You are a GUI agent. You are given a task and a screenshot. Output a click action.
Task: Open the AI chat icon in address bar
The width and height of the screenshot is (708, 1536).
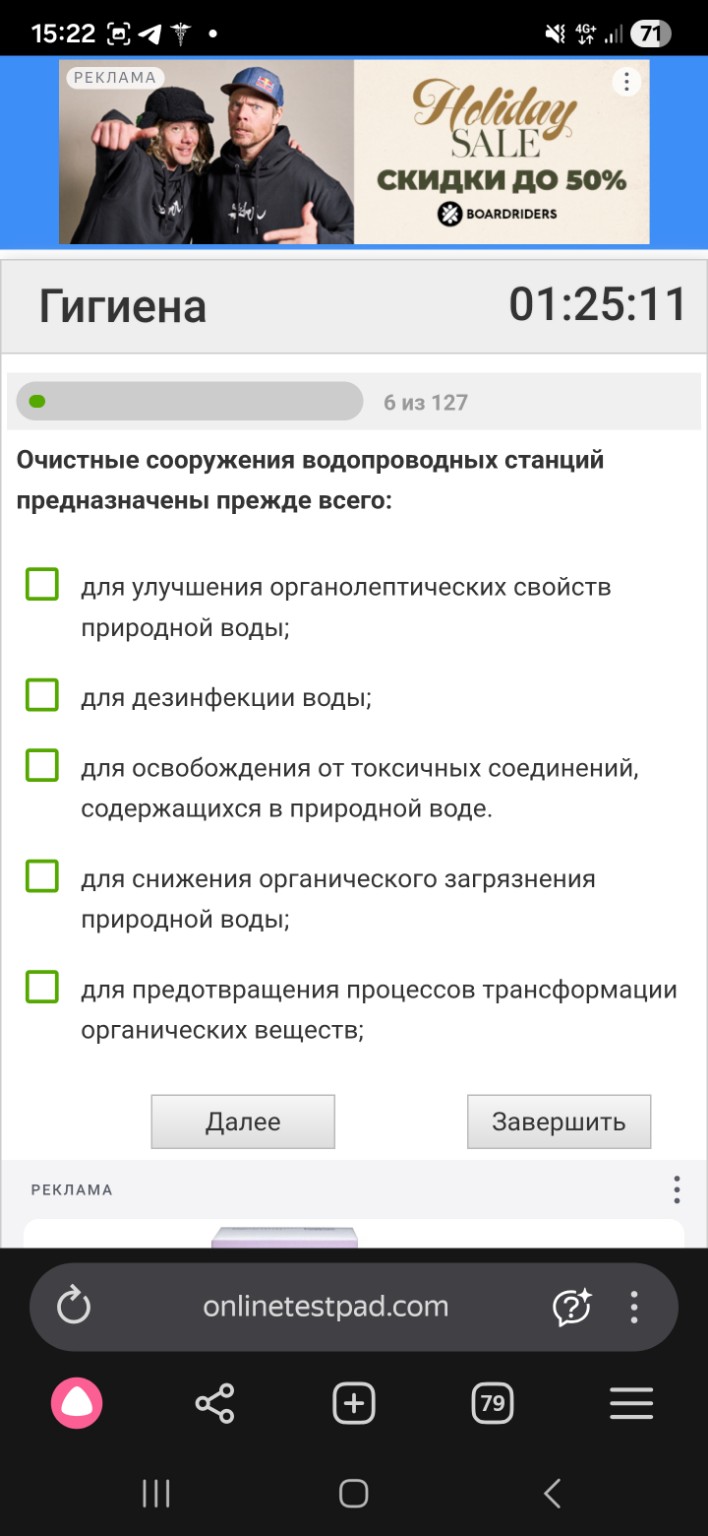click(572, 1306)
